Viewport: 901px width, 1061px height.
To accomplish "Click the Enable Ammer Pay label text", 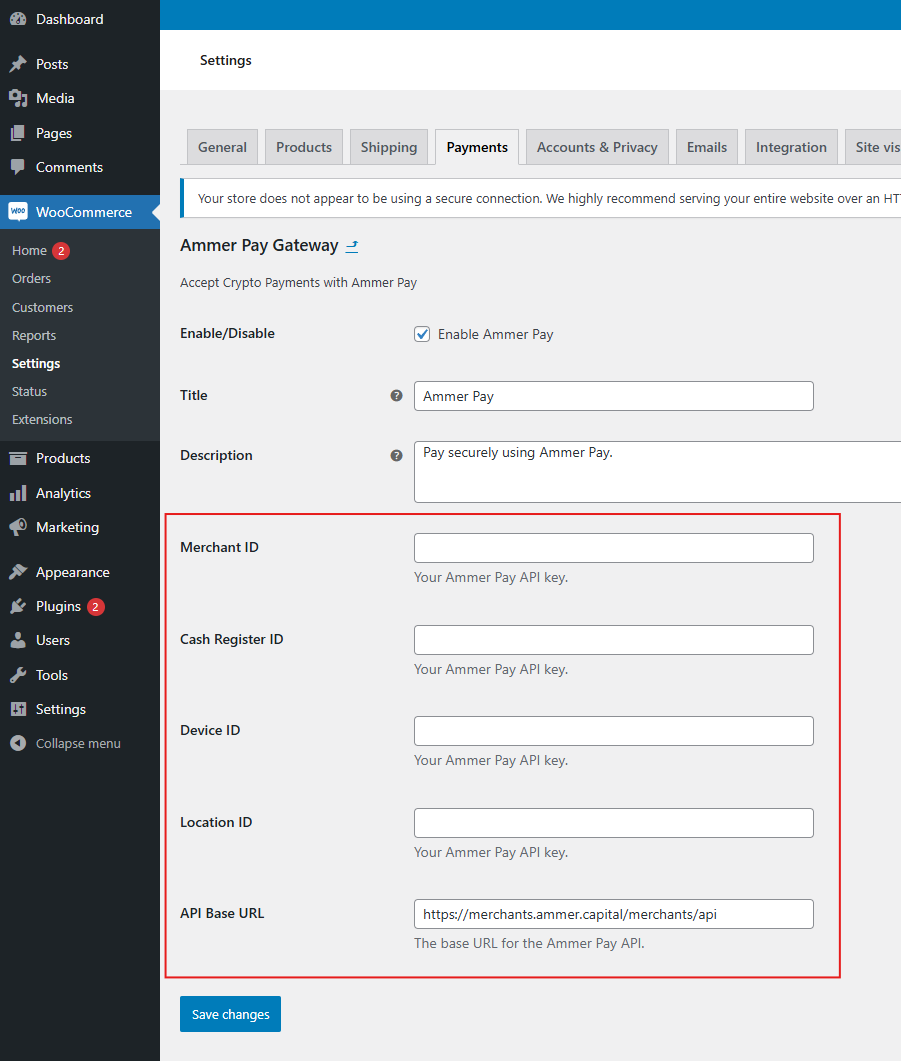I will pos(495,334).
